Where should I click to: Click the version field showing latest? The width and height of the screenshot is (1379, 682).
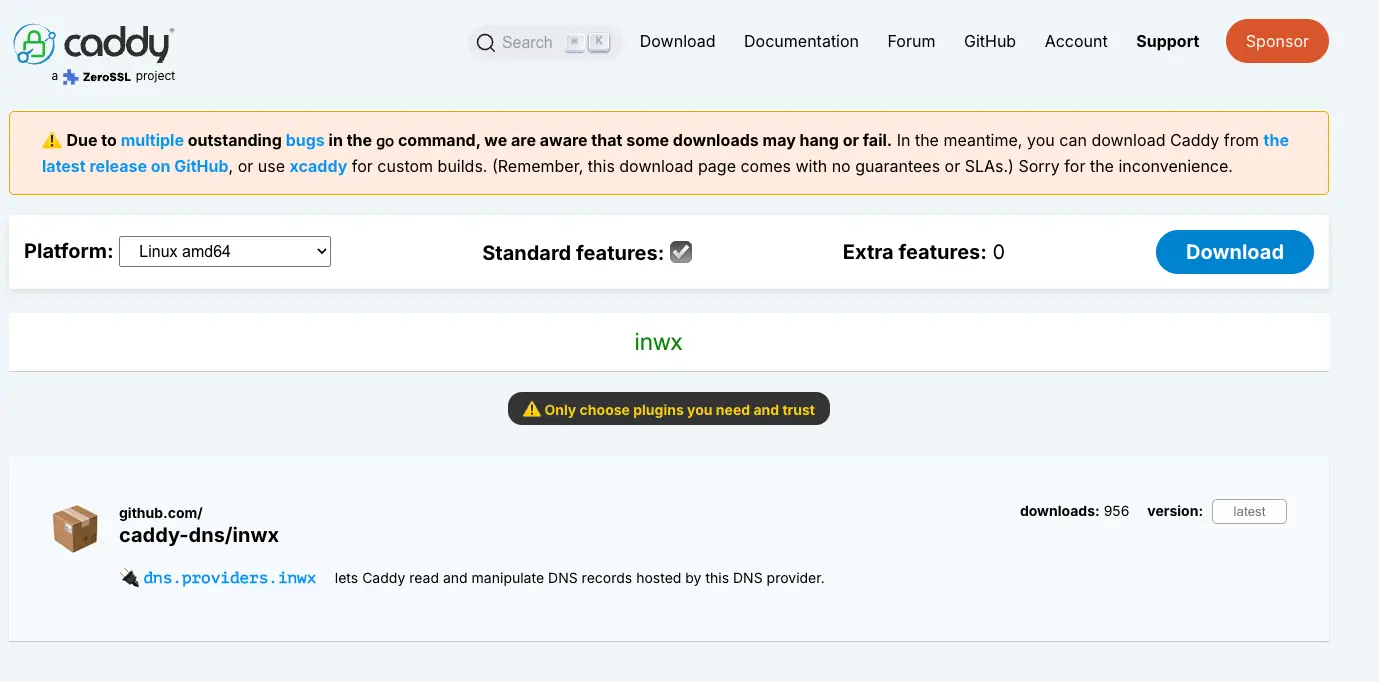(x=1249, y=511)
